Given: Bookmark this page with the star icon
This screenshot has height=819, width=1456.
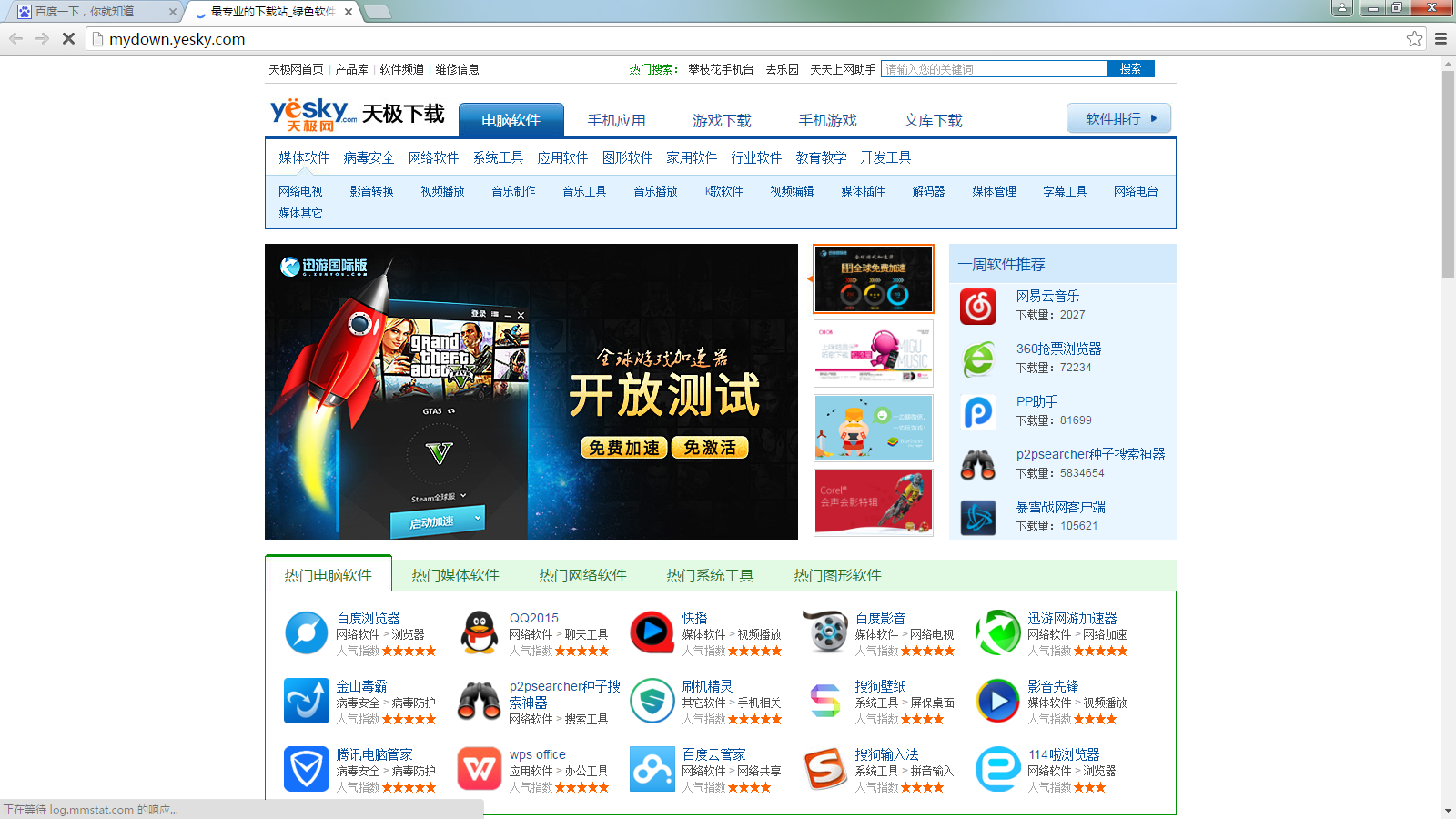Looking at the screenshot, I should pyautogui.click(x=1414, y=39).
